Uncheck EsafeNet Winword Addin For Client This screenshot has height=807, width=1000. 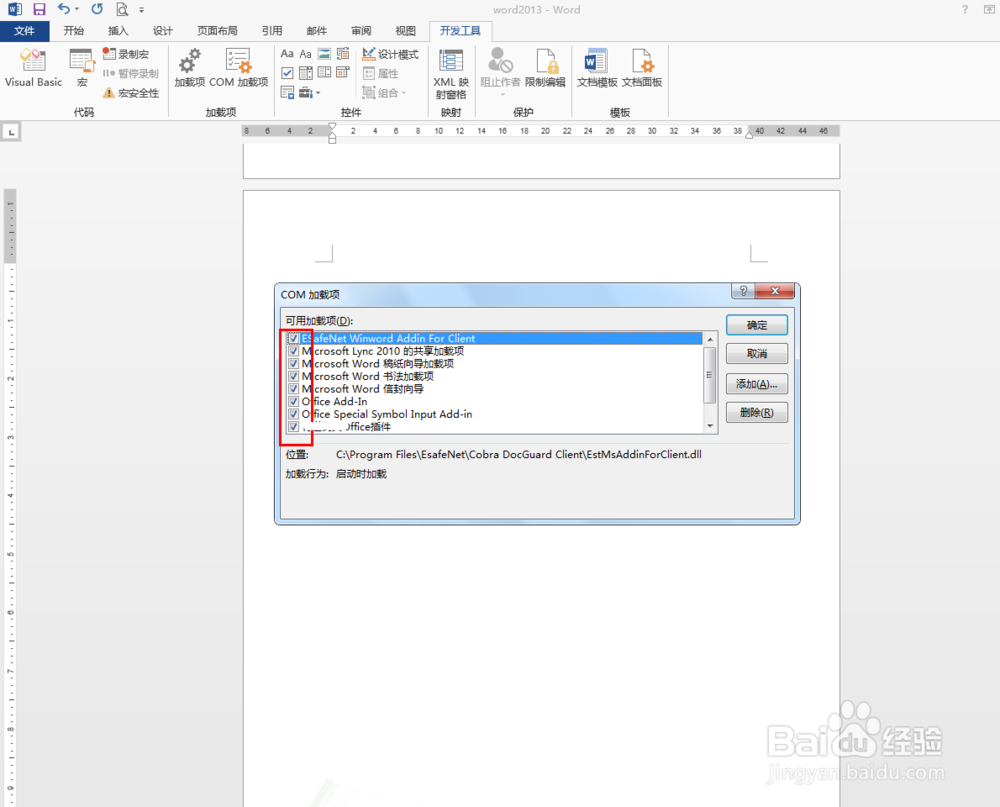tap(293, 338)
